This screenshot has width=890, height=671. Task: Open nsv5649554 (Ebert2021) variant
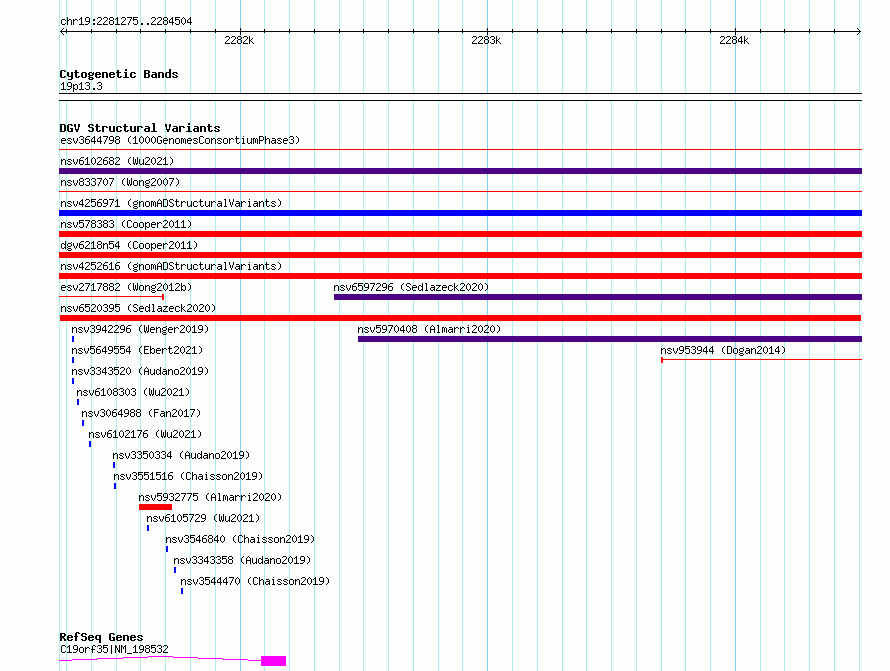tap(137, 350)
